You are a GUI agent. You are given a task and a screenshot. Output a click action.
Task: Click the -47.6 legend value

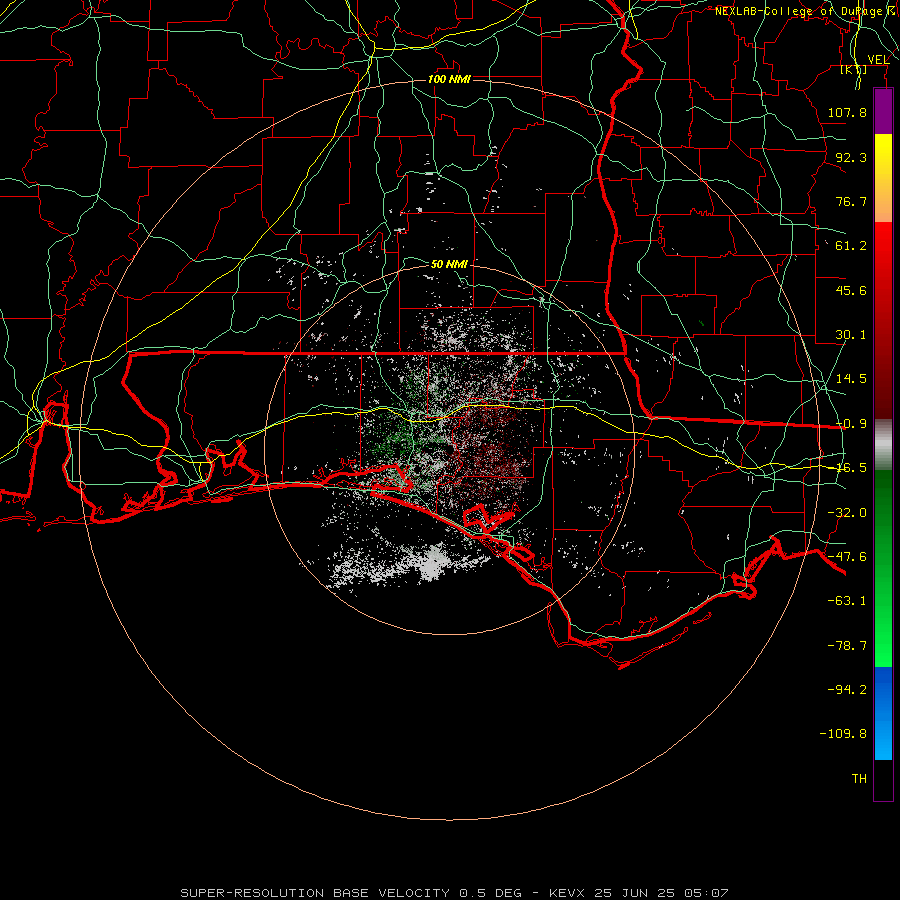pyautogui.click(x=847, y=557)
